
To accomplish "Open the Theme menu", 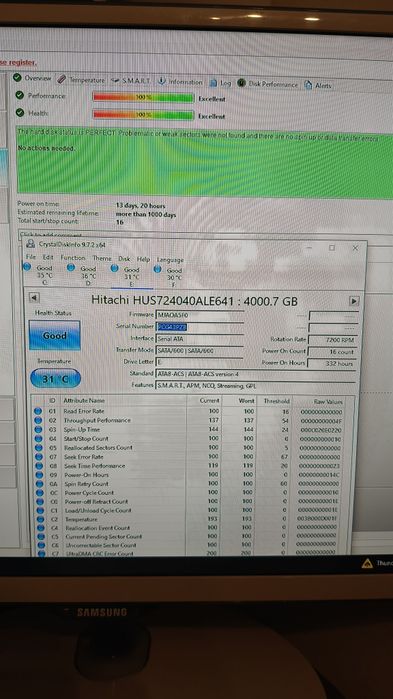I will pos(102,258).
